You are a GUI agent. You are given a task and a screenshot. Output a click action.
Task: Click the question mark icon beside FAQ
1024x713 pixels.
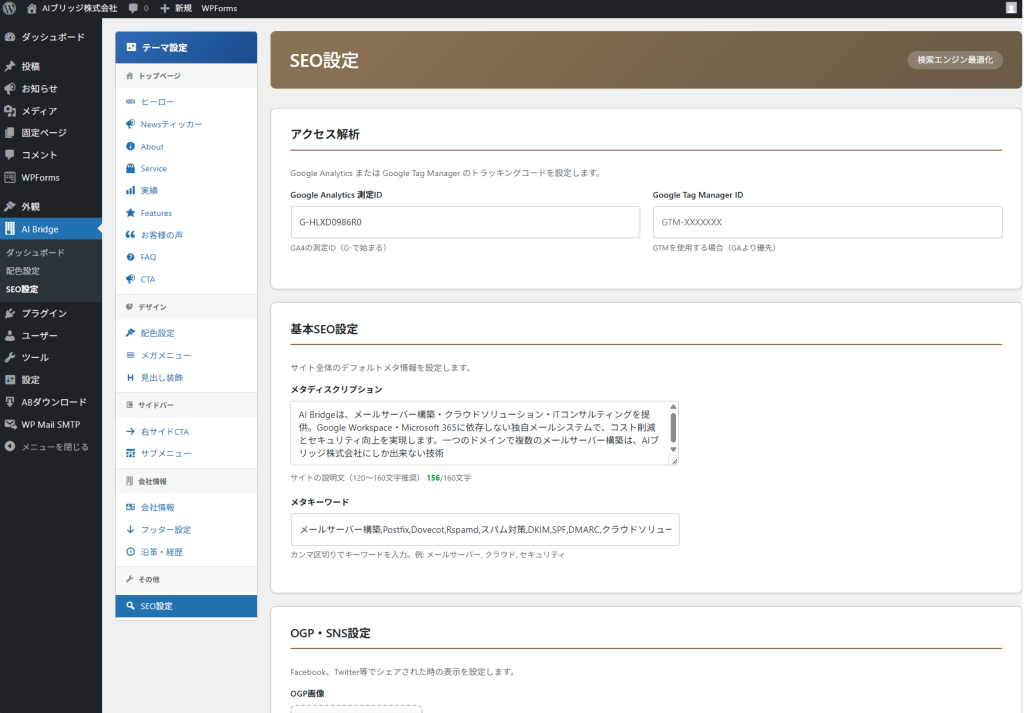coord(131,257)
